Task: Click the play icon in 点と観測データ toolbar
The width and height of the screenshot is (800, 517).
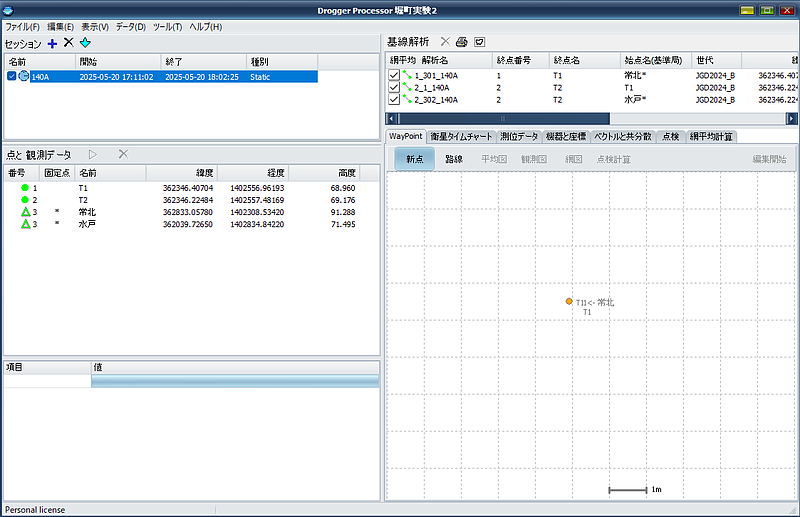Action: coord(93,154)
